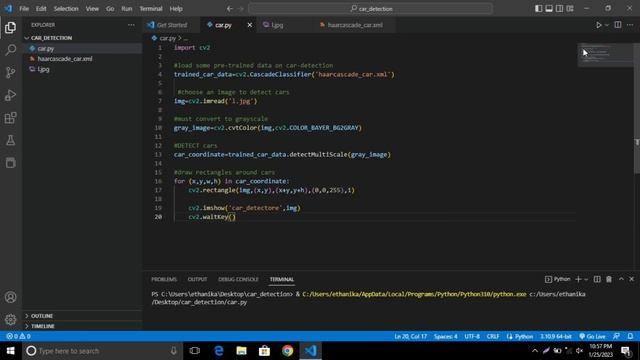
Task: Toggle primary side bar layout icon
Action: [539, 9]
